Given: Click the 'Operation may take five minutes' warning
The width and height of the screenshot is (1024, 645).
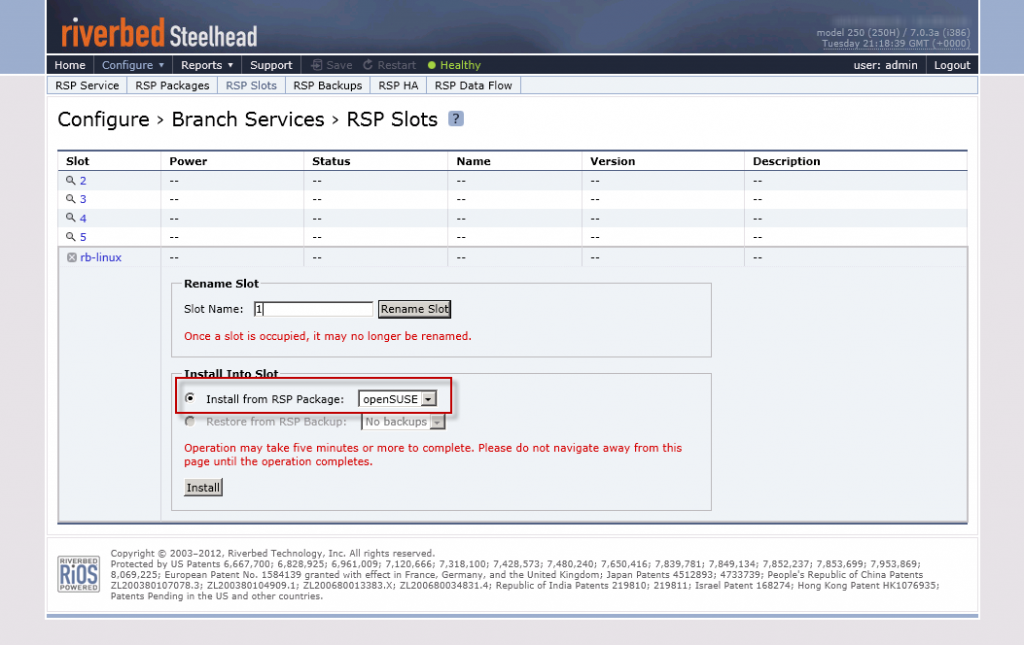Looking at the screenshot, I should [x=432, y=454].
